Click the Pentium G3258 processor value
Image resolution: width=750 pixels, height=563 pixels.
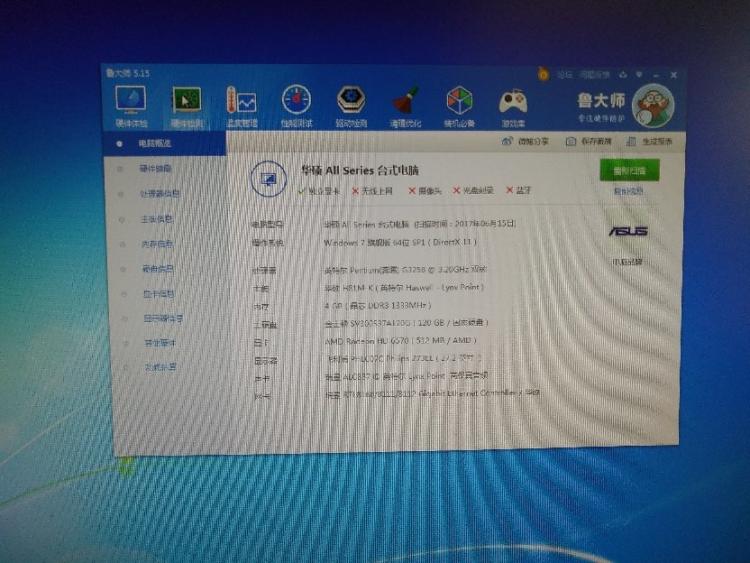[405, 270]
